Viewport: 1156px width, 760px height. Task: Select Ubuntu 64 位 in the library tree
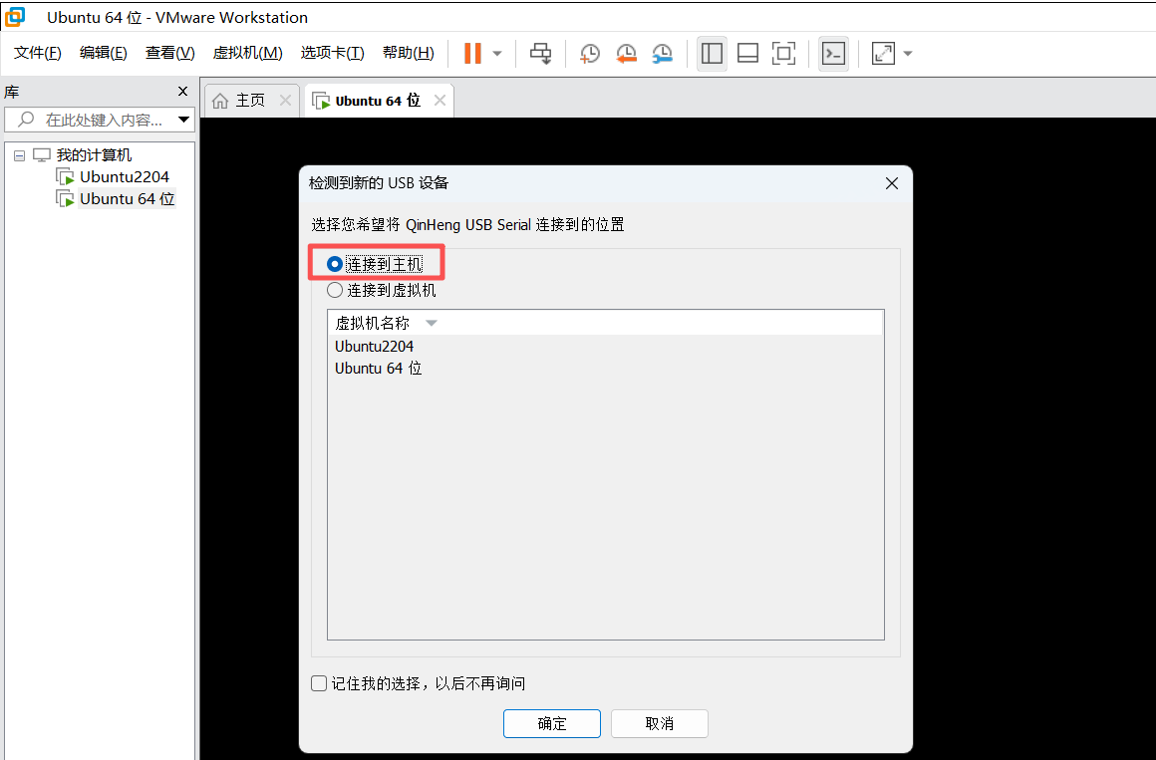pyautogui.click(x=127, y=199)
